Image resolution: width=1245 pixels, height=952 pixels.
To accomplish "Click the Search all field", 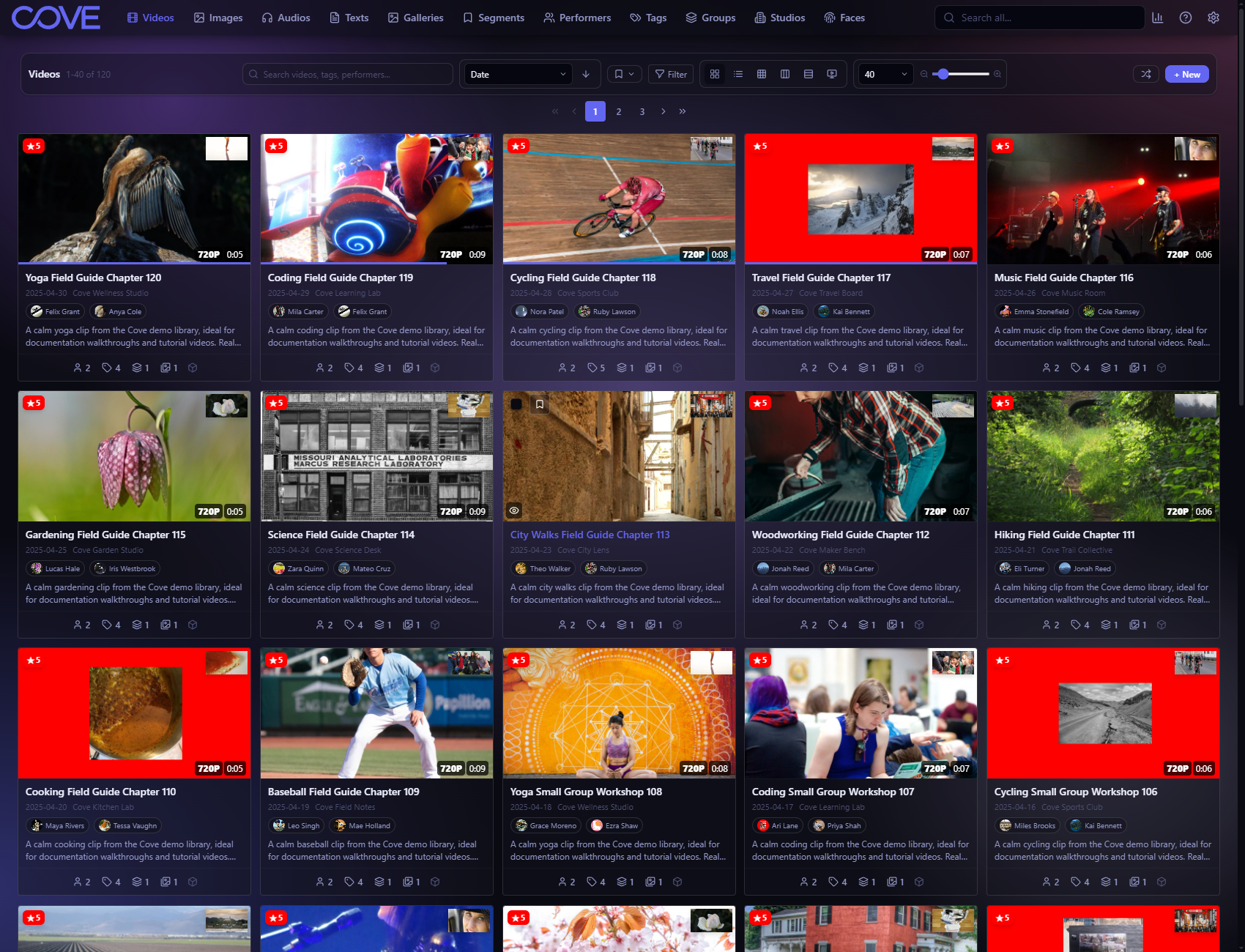I will pos(1040,18).
